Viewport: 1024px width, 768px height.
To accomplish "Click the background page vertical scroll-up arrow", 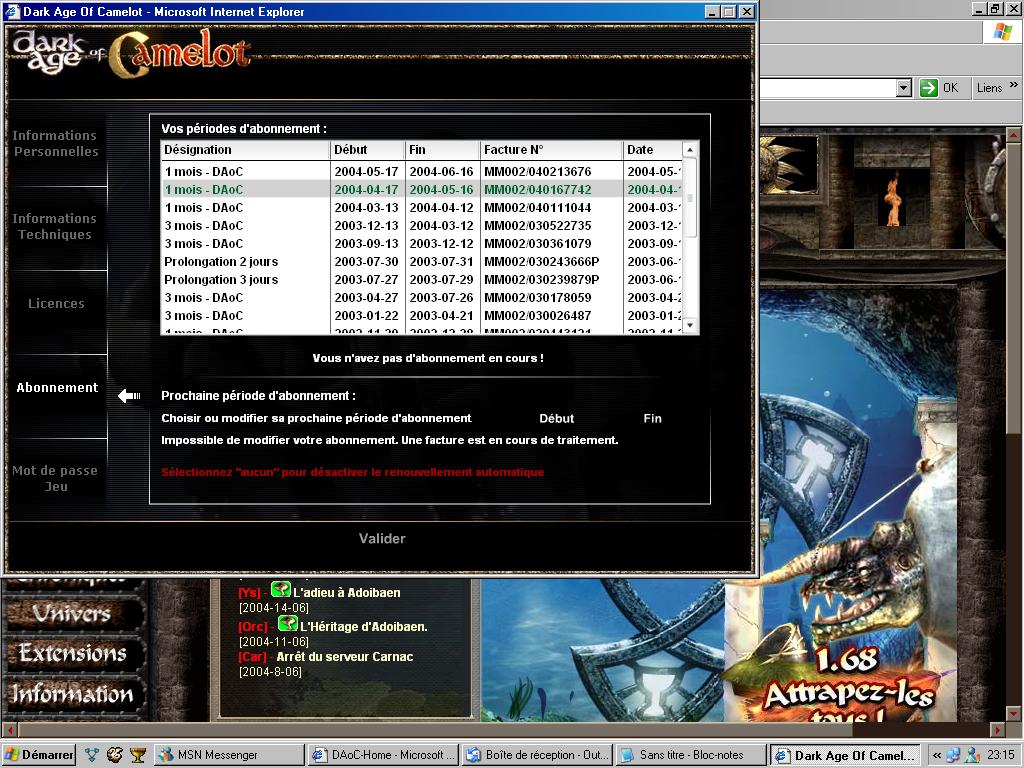I will (x=1014, y=136).
